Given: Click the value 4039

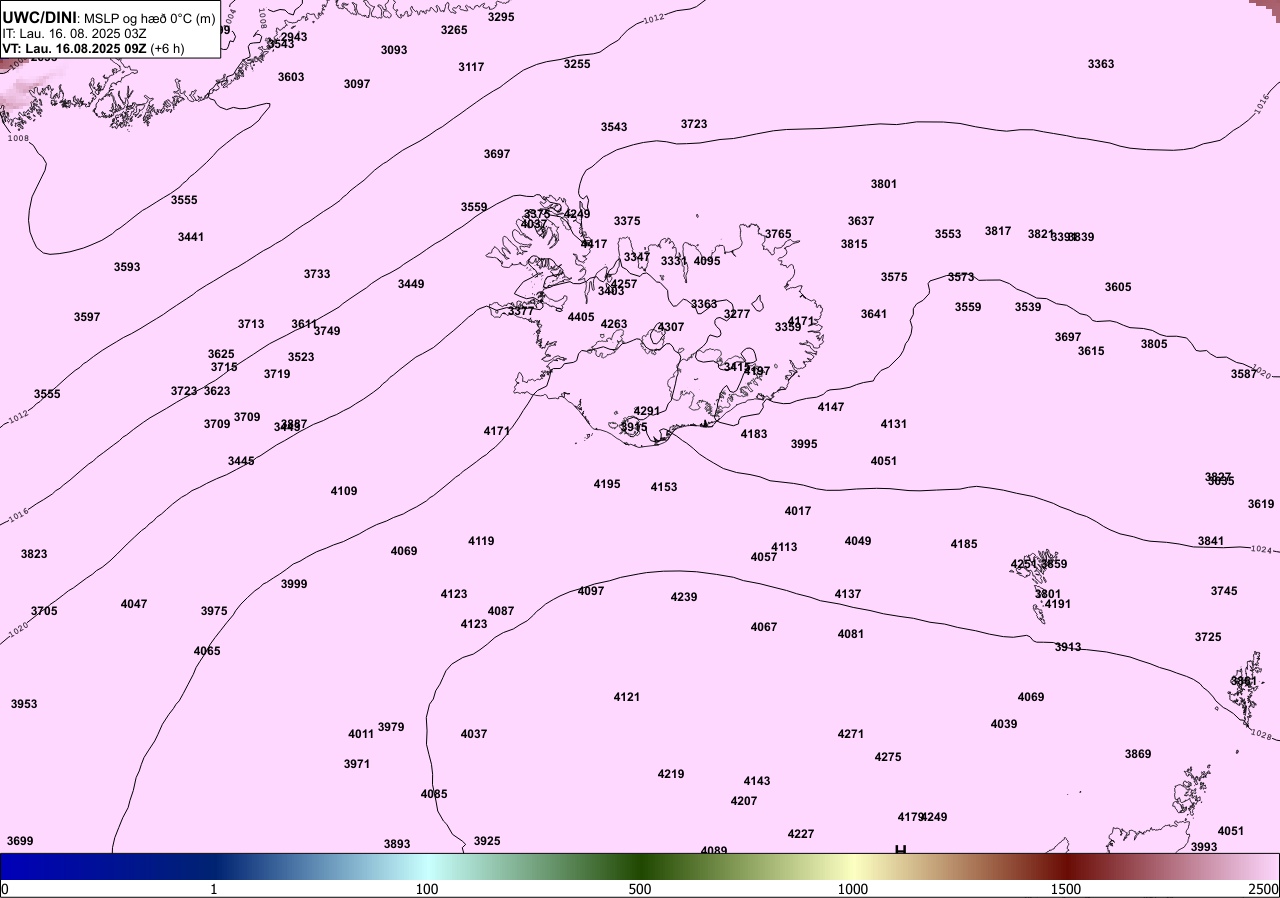Looking at the screenshot, I should [x=1004, y=724].
